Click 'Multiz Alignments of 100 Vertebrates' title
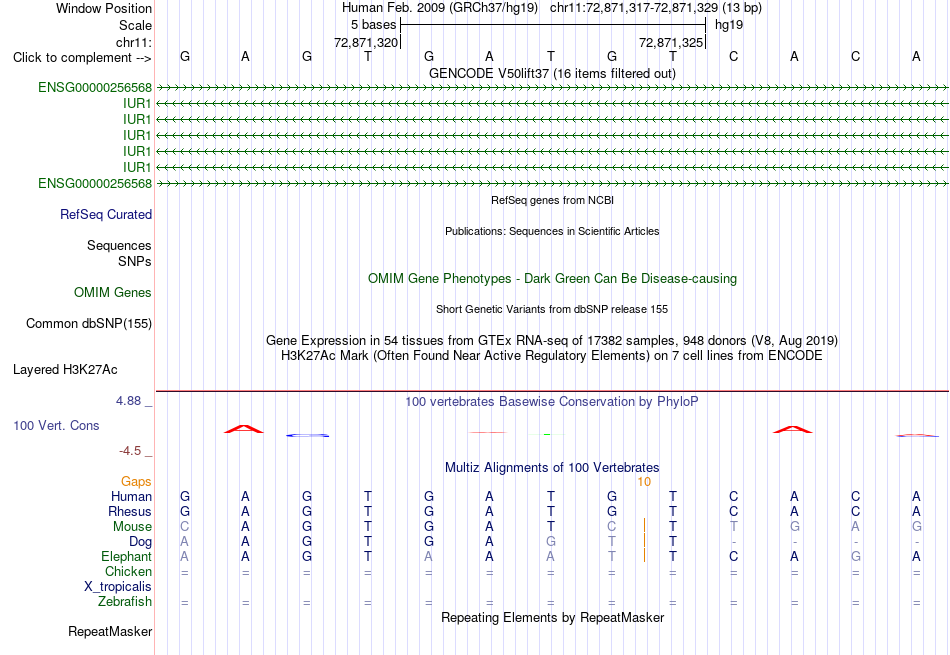Image resolution: width=950 pixels, height=655 pixels. pyautogui.click(x=552, y=468)
